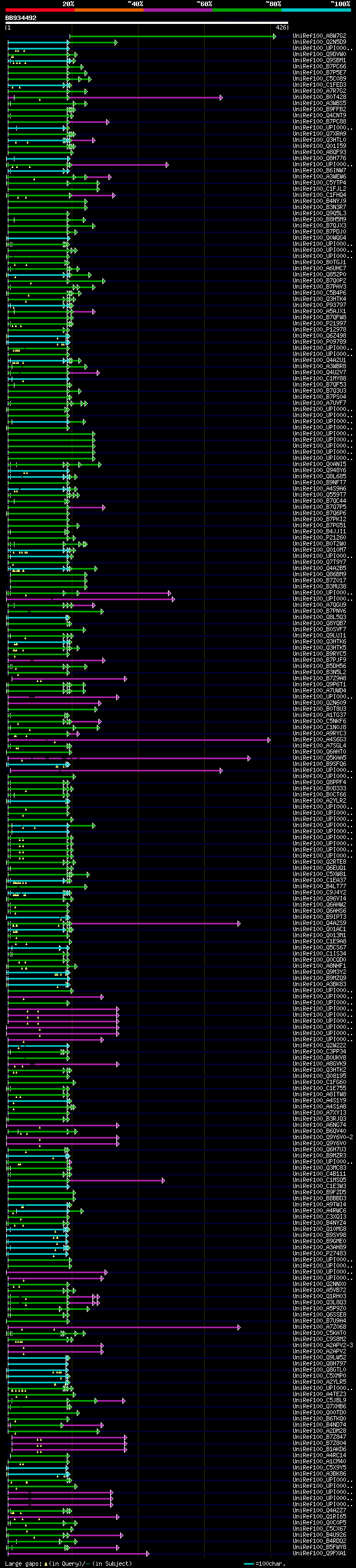Click hit label UniRef100_Q4A2Z7
This screenshot has height=1568, width=356.
[x=319, y=1510]
